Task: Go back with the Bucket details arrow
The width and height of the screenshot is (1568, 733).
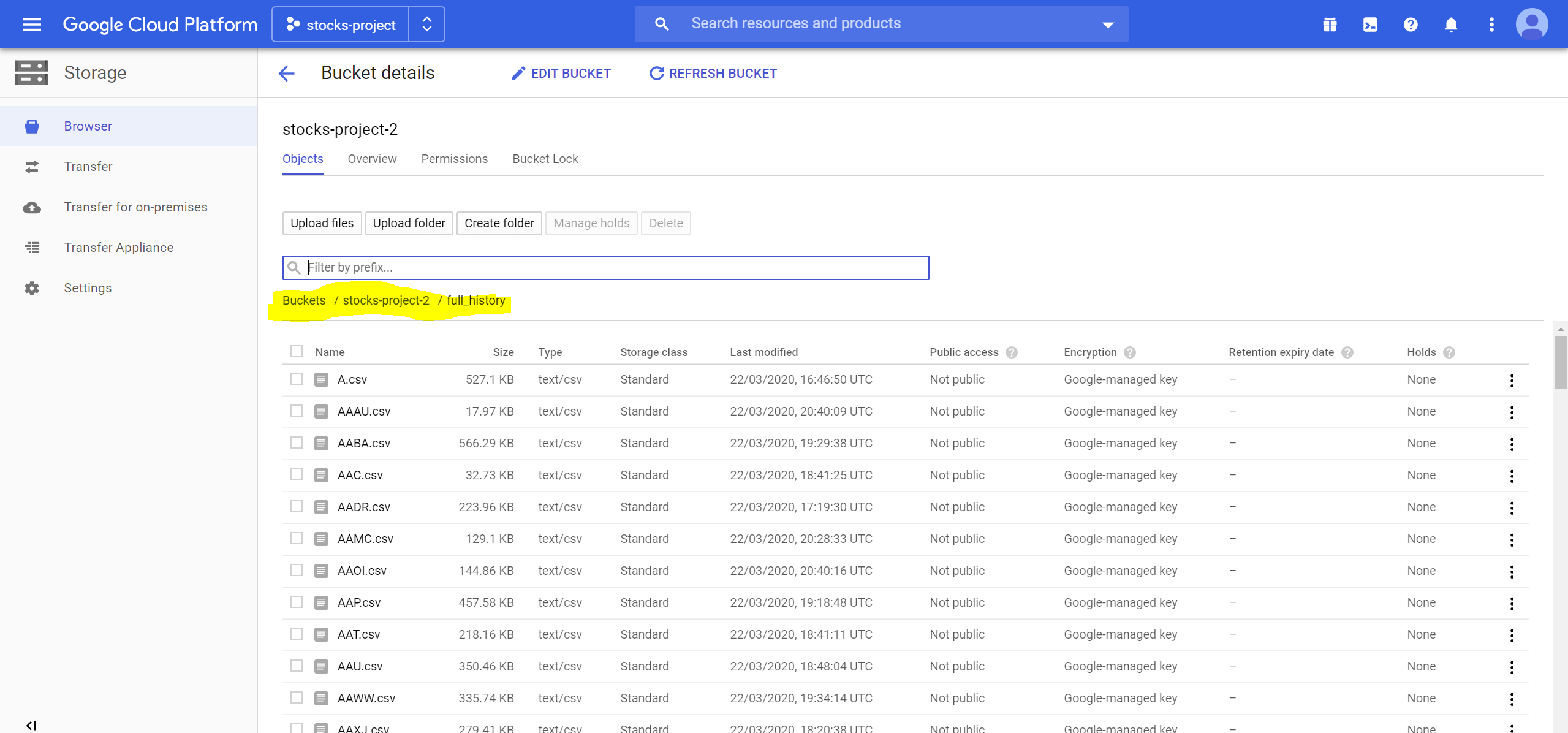Action: 286,74
